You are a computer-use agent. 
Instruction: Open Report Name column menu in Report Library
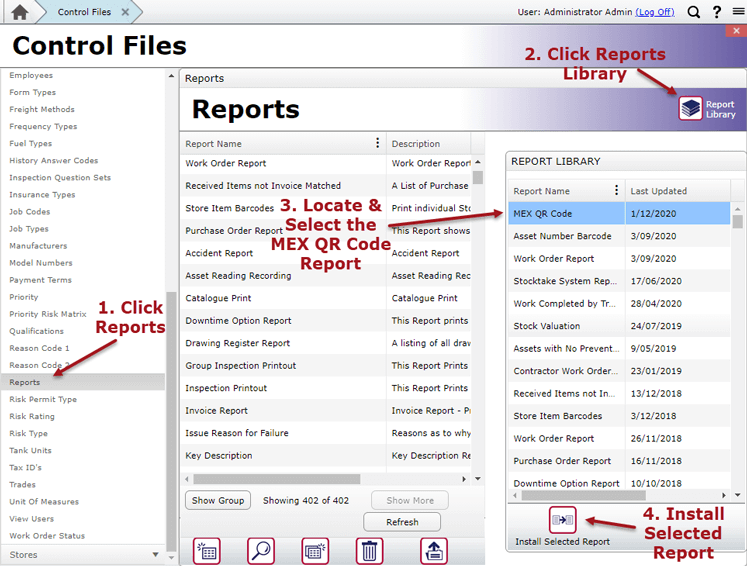click(x=616, y=190)
